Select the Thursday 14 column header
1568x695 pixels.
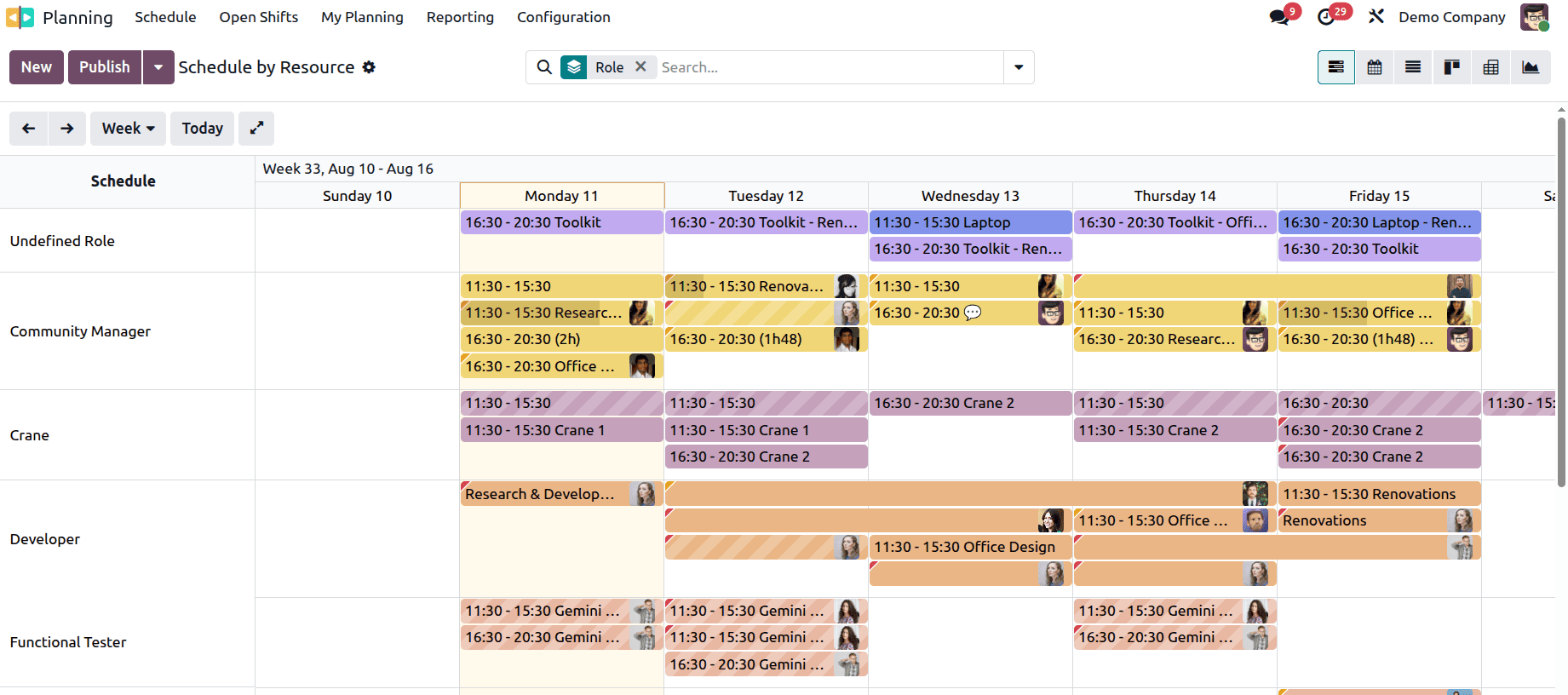pos(1175,196)
